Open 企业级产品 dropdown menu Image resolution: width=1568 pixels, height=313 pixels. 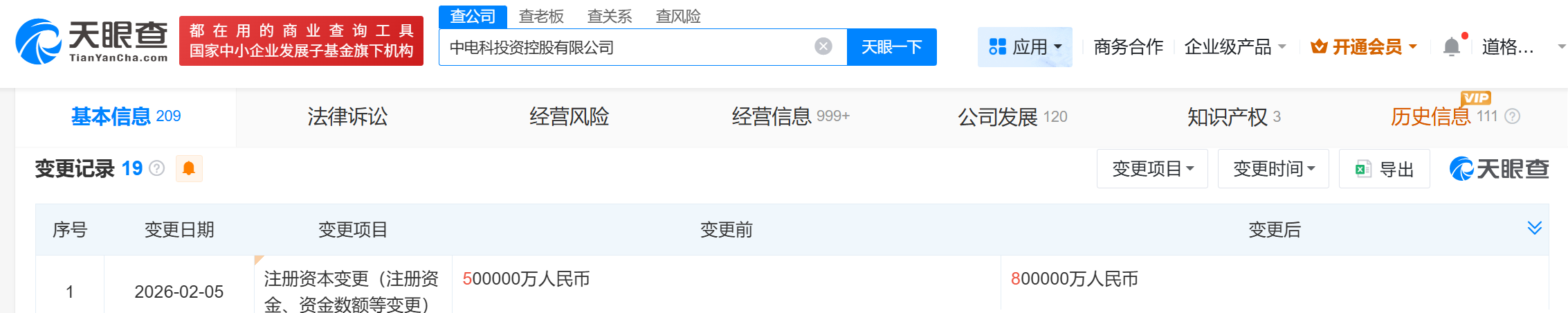[1235, 47]
